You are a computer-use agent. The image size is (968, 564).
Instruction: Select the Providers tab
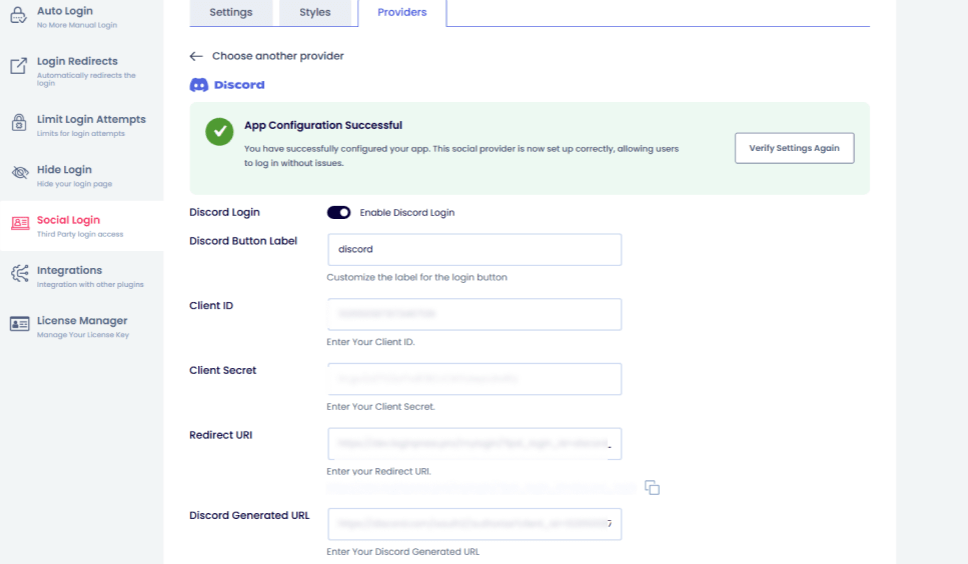402,12
